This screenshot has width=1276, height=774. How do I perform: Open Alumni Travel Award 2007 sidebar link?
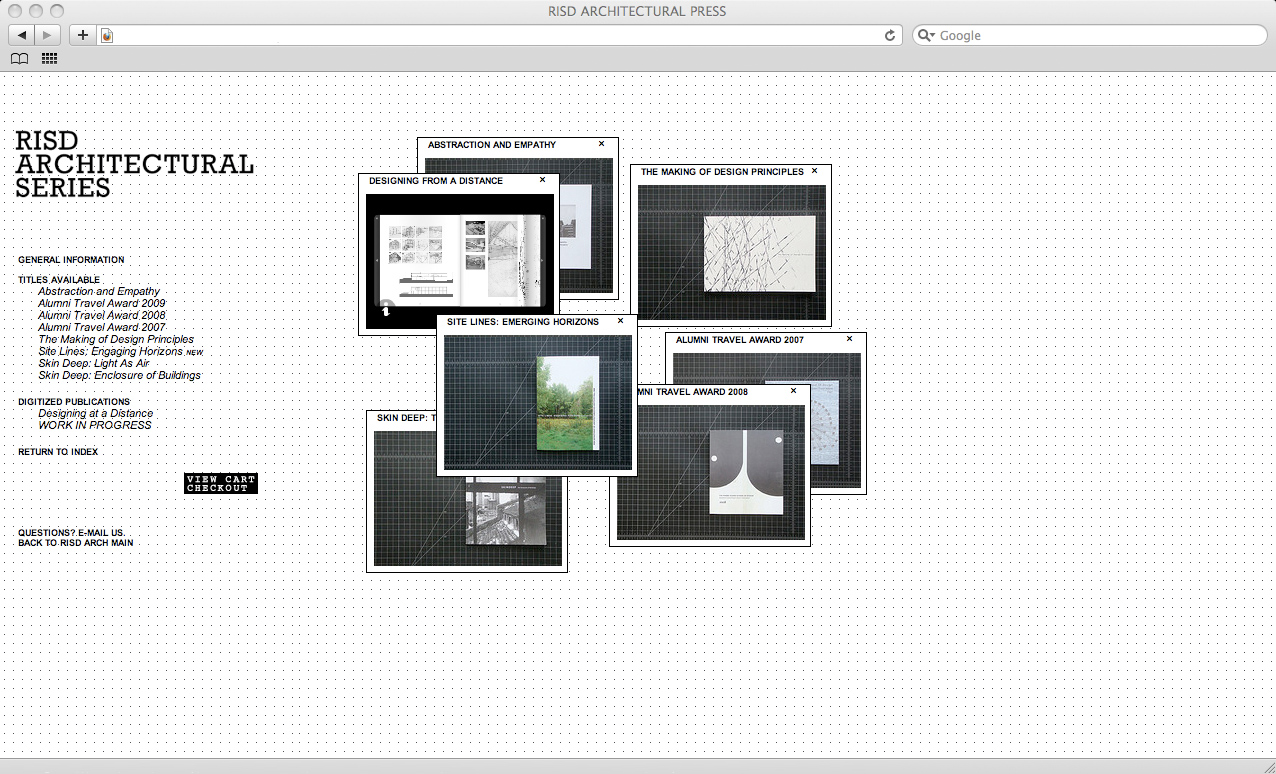[102, 327]
